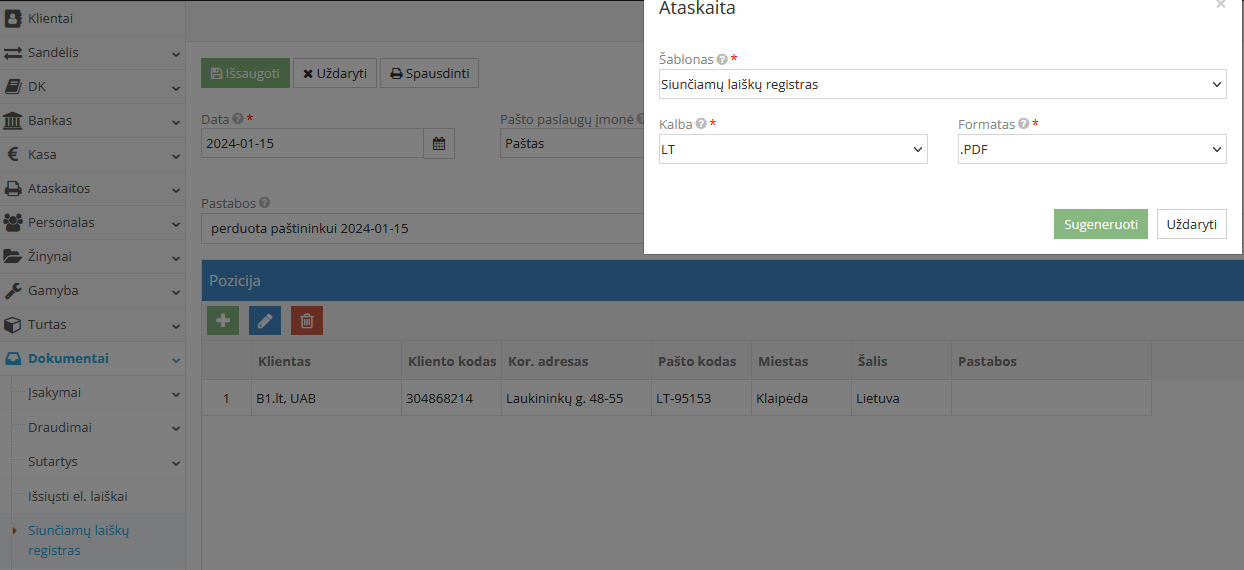1244x570 pixels.
Task: Close the Ataskaita dialog with the X
Action: pyautogui.click(x=1221, y=5)
